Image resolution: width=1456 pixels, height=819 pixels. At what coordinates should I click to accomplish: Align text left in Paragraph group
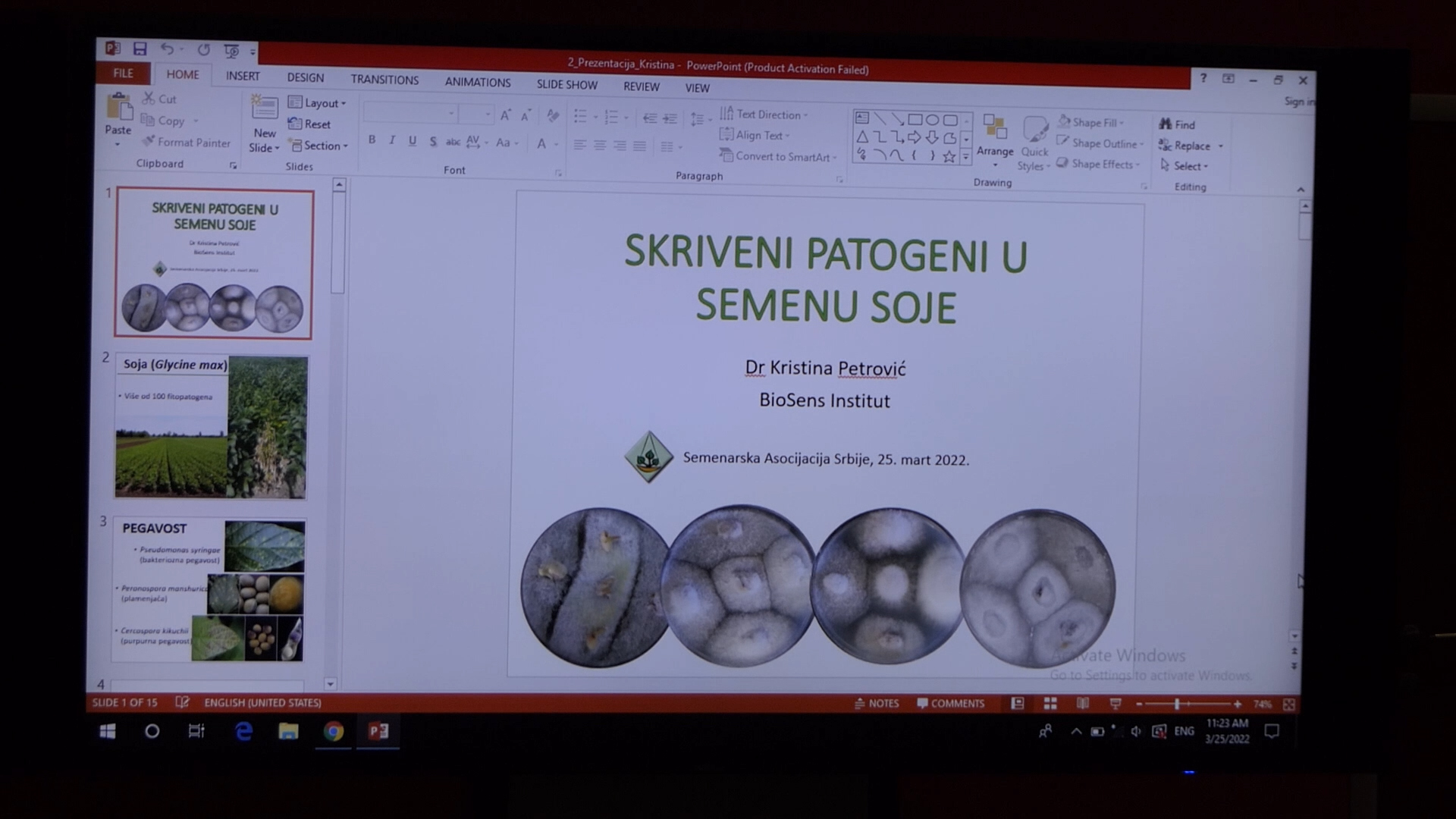(580, 145)
